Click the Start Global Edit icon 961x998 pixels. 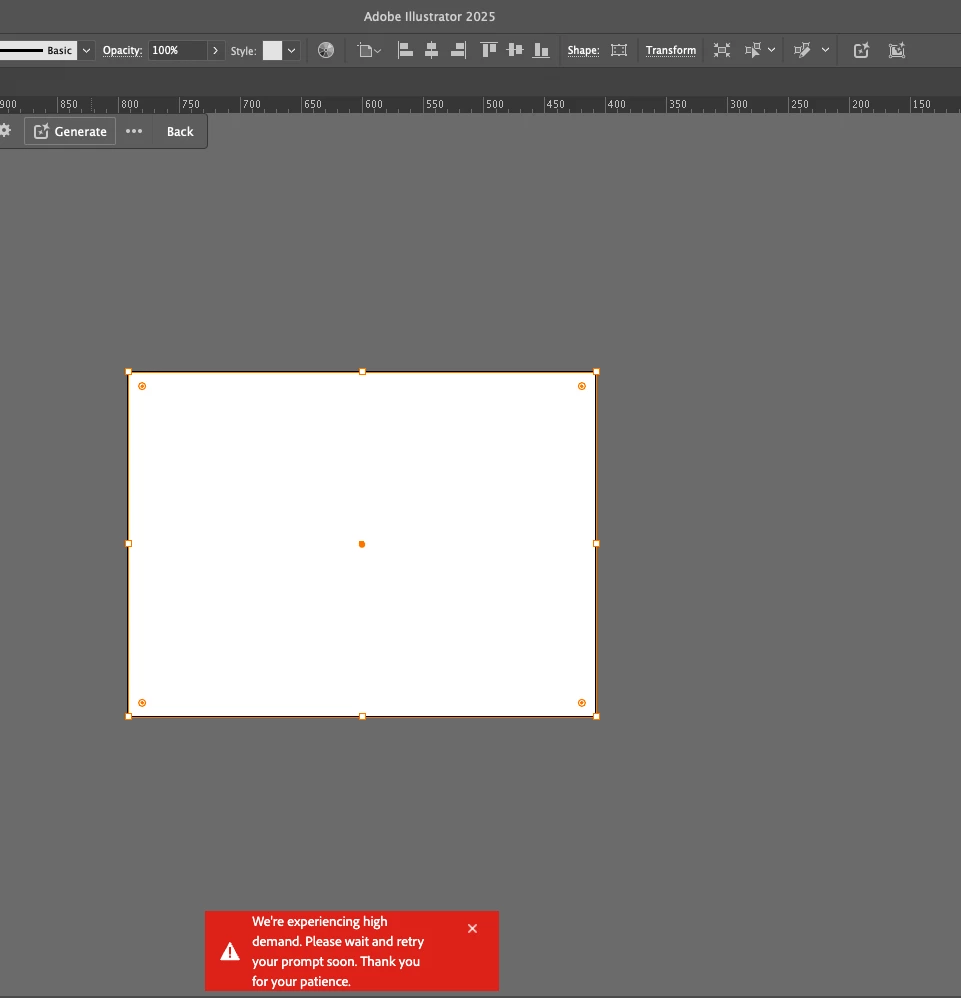click(x=803, y=50)
